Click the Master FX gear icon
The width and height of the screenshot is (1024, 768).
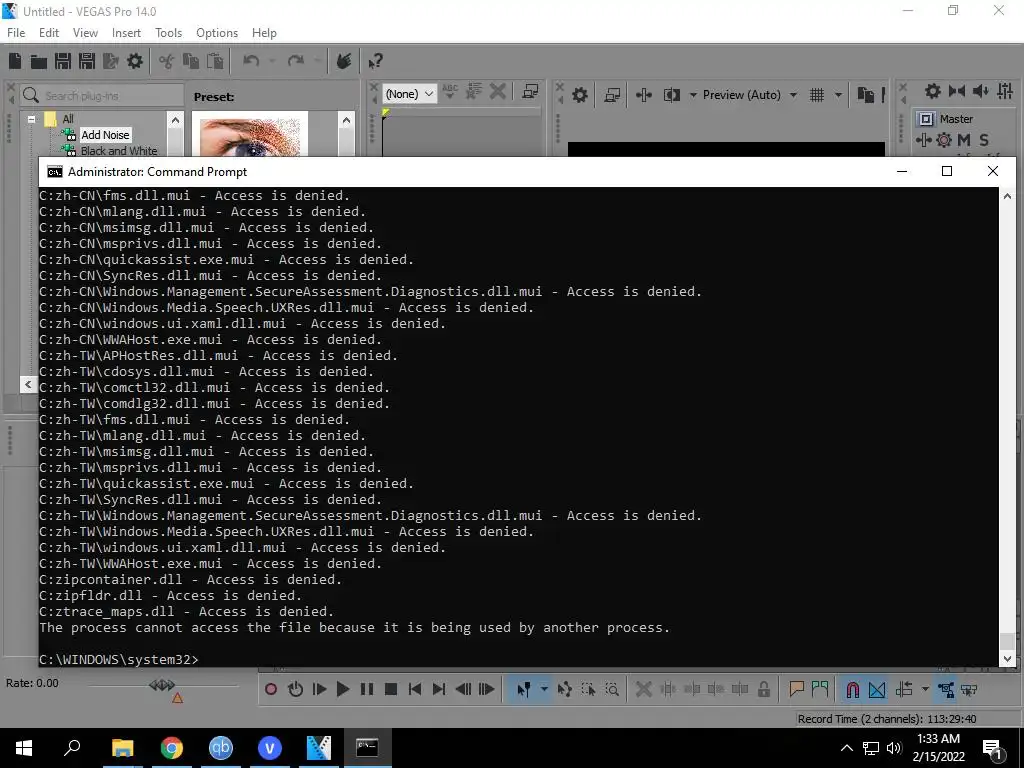pos(944,140)
